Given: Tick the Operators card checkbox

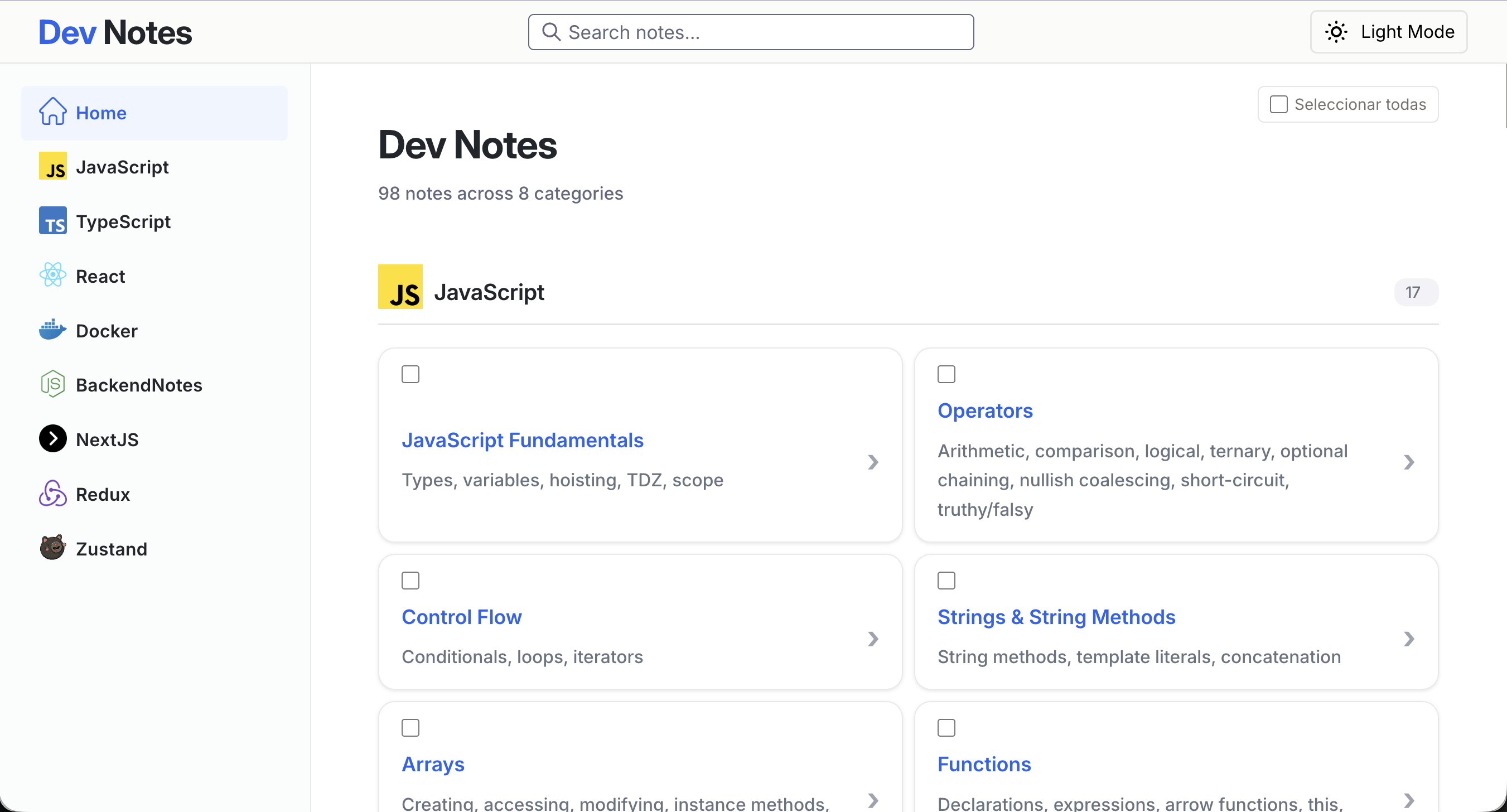Looking at the screenshot, I should point(946,374).
